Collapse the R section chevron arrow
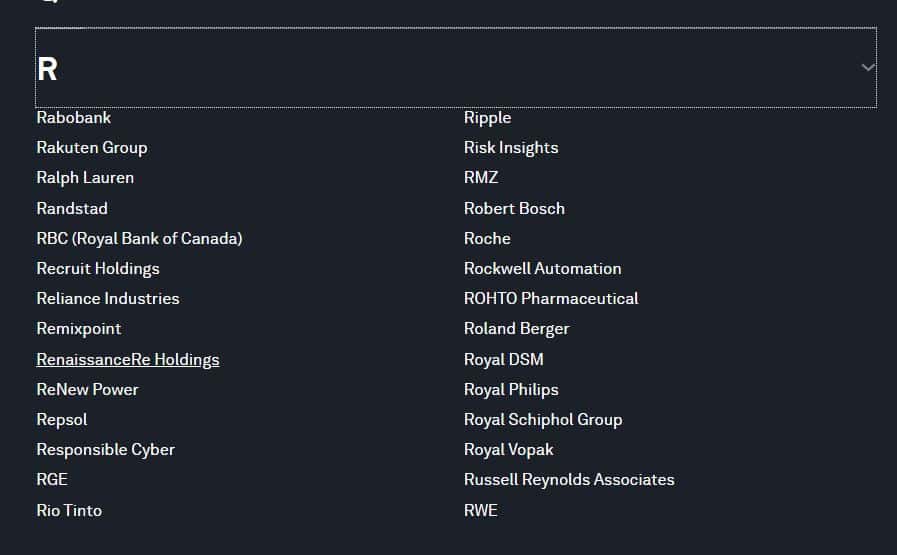897x555 pixels. click(868, 68)
